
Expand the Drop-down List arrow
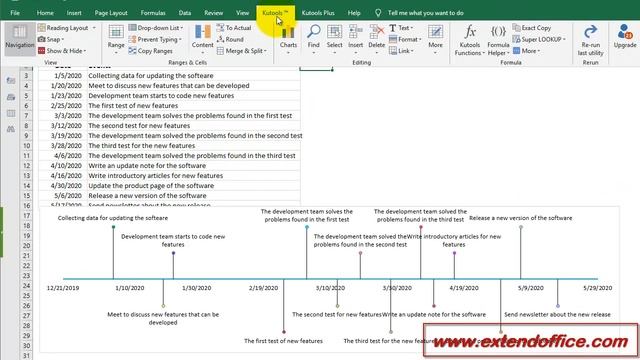pos(182,28)
